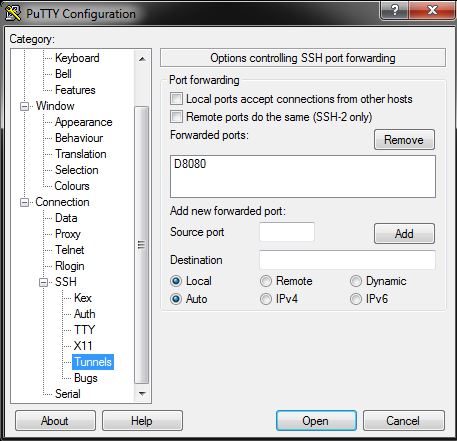Open the Keyboard category
This screenshot has width=457, height=441.
pyautogui.click(x=77, y=58)
